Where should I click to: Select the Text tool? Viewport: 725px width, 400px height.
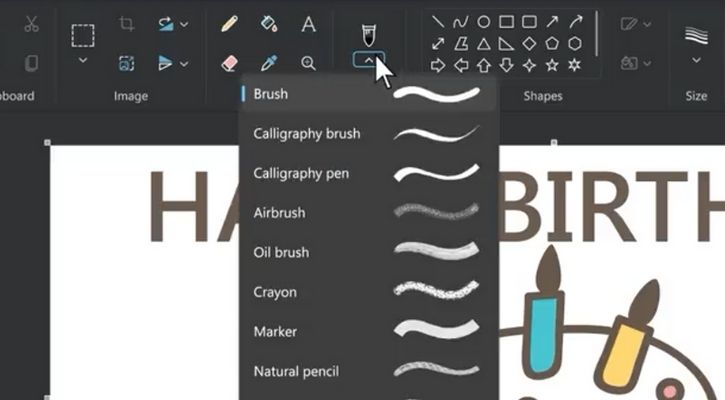pos(308,24)
